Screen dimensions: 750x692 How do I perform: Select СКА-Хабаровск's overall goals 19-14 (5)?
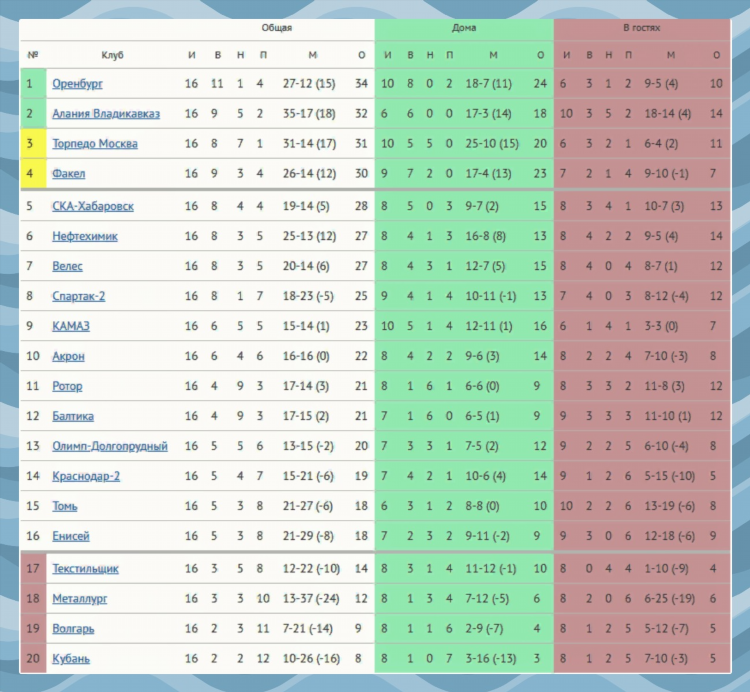pos(306,206)
